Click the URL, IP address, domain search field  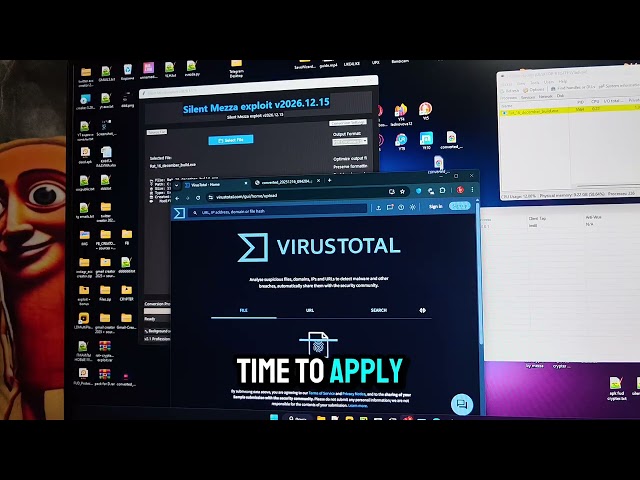278,211
